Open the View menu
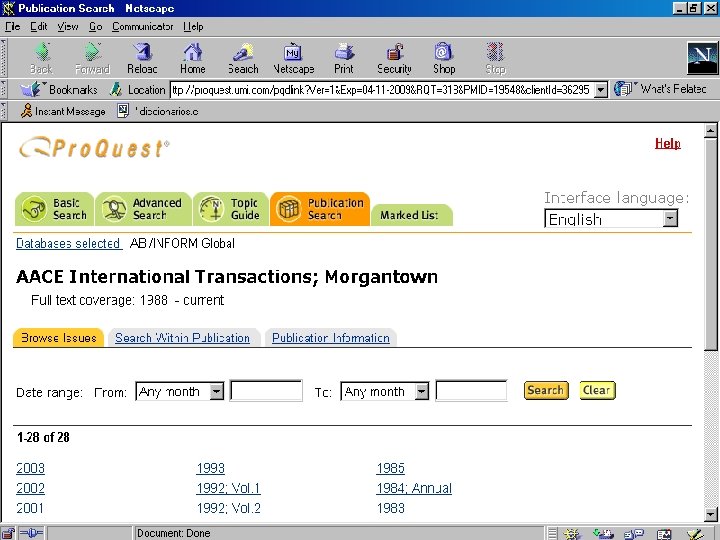The width and height of the screenshot is (720, 540). pyautogui.click(x=68, y=27)
